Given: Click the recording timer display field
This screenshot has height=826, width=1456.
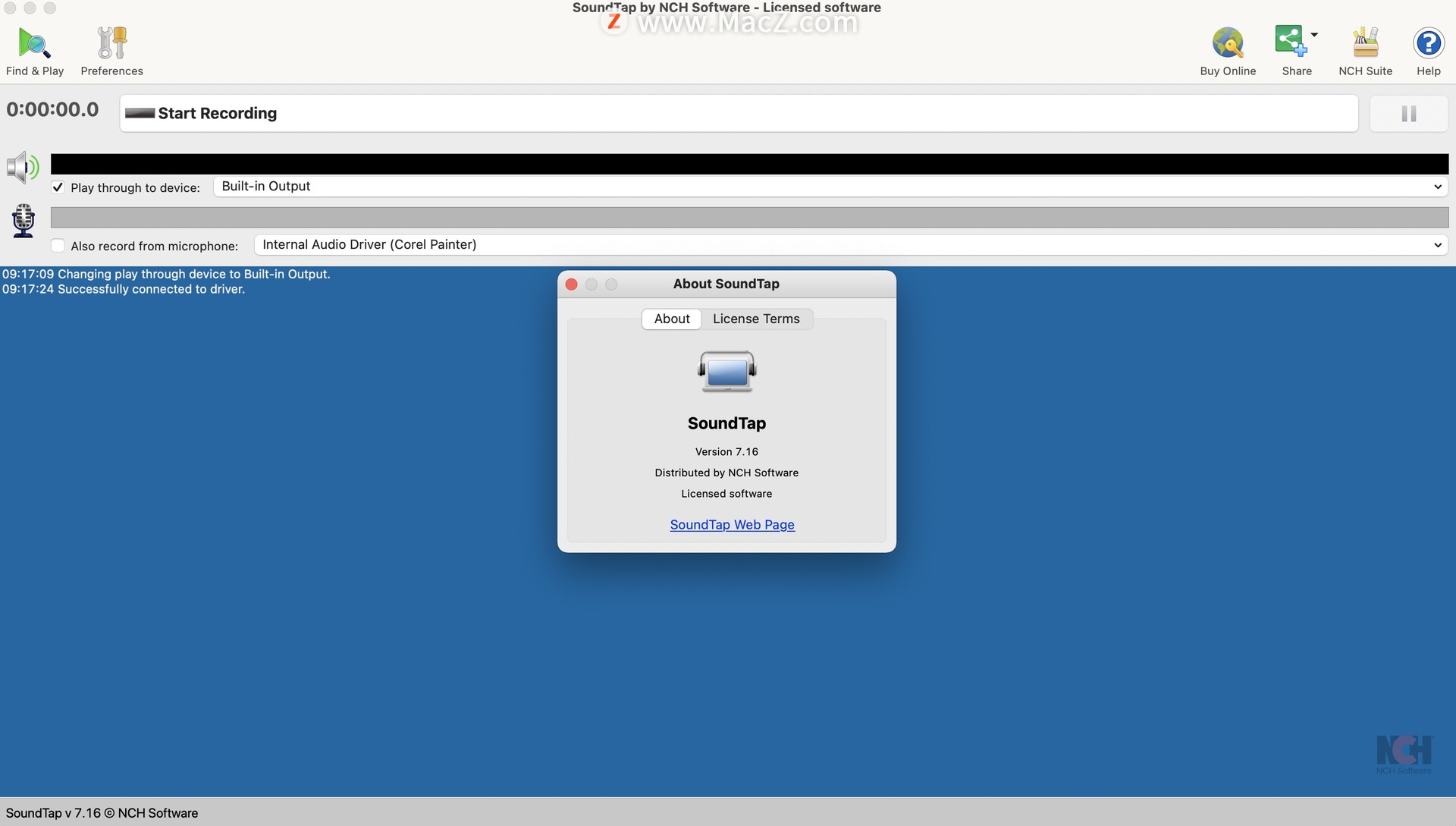Looking at the screenshot, I should tap(52, 108).
